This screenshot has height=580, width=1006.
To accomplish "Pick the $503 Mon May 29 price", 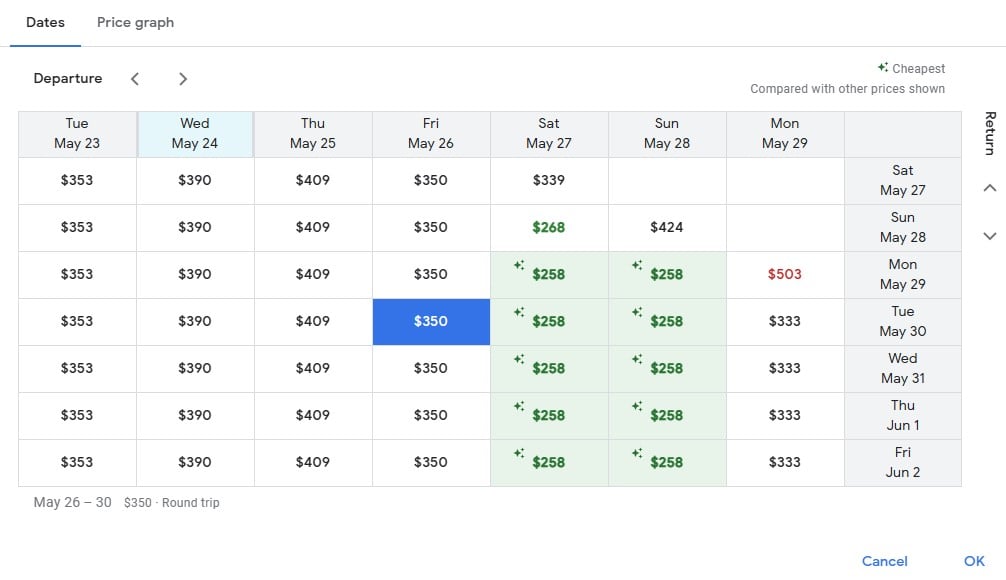I will pyautogui.click(x=785, y=274).
